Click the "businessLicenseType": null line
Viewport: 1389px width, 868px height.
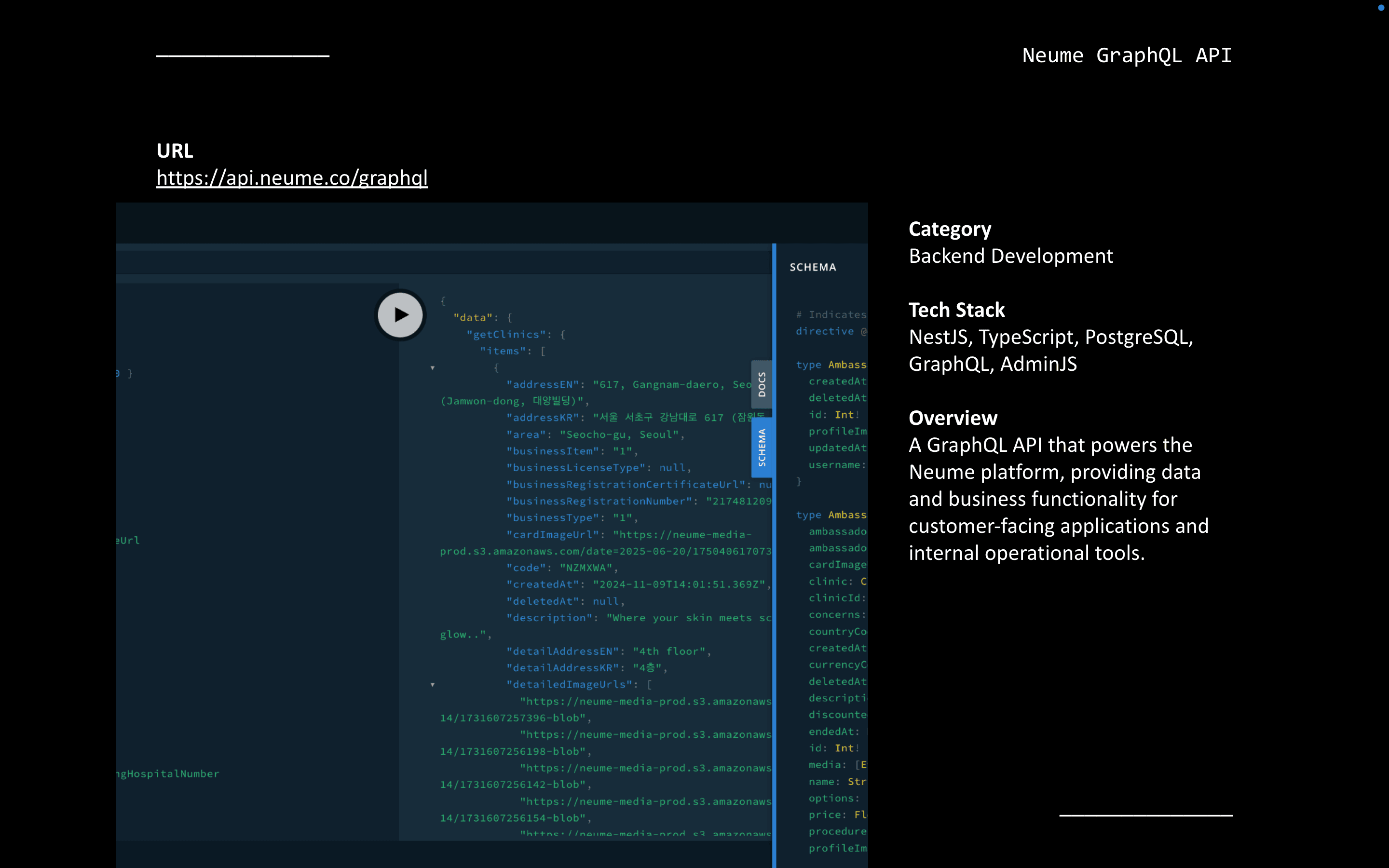point(599,468)
